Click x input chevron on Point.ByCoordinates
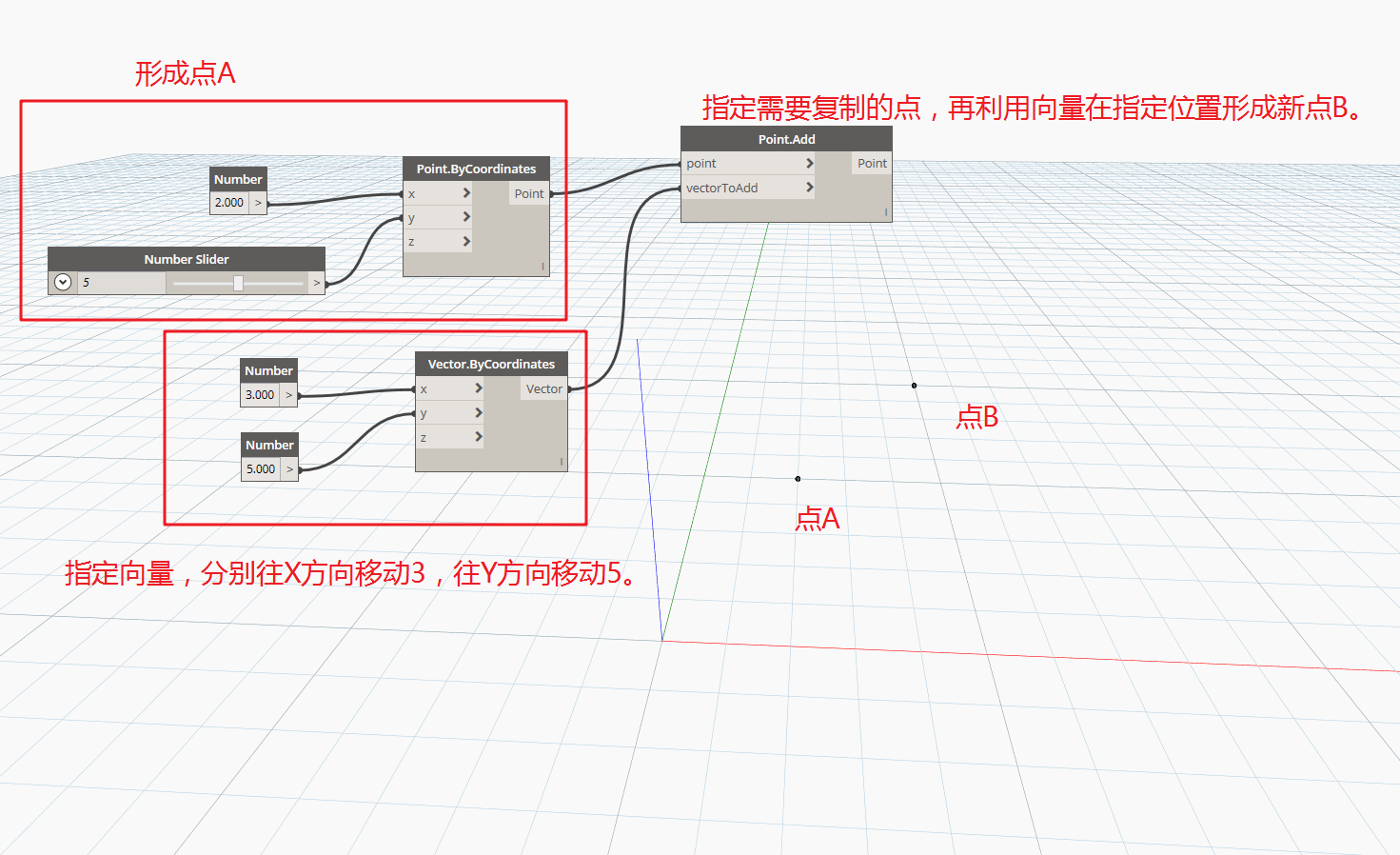This screenshot has height=855, width=1400. click(x=466, y=193)
